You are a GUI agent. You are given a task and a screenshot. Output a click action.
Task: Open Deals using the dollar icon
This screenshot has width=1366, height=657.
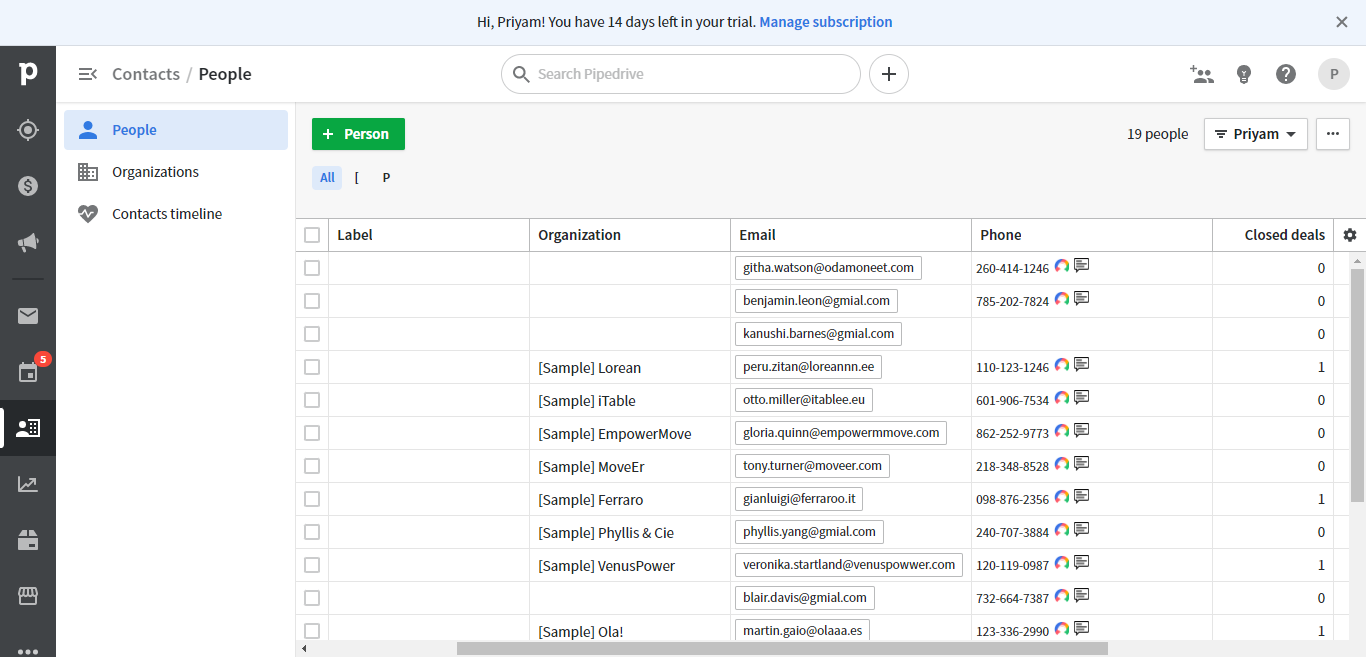click(28, 186)
